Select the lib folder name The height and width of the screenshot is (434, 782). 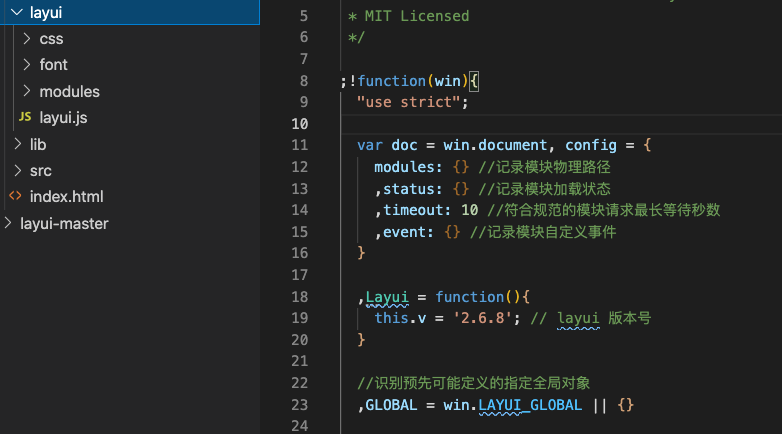point(38,144)
